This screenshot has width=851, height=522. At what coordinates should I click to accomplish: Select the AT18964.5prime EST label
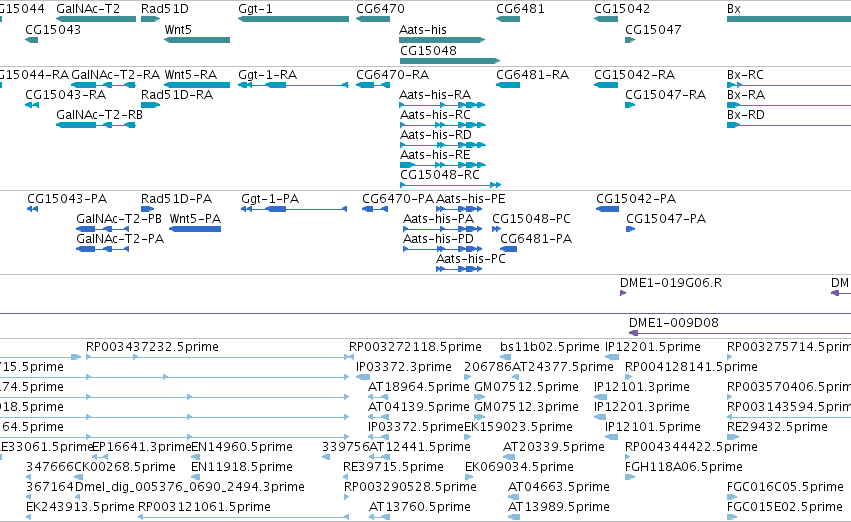pos(418,387)
